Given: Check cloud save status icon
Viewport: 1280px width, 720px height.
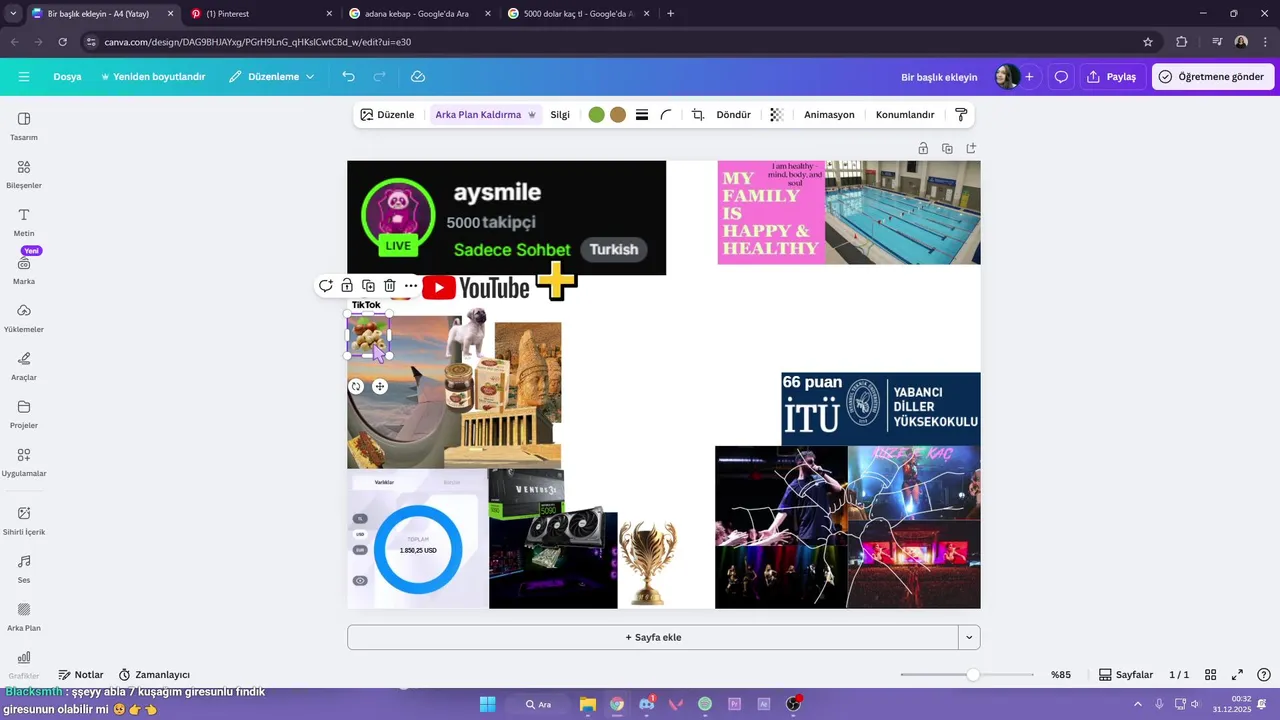Looking at the screenshot, I should click(418, 77).
